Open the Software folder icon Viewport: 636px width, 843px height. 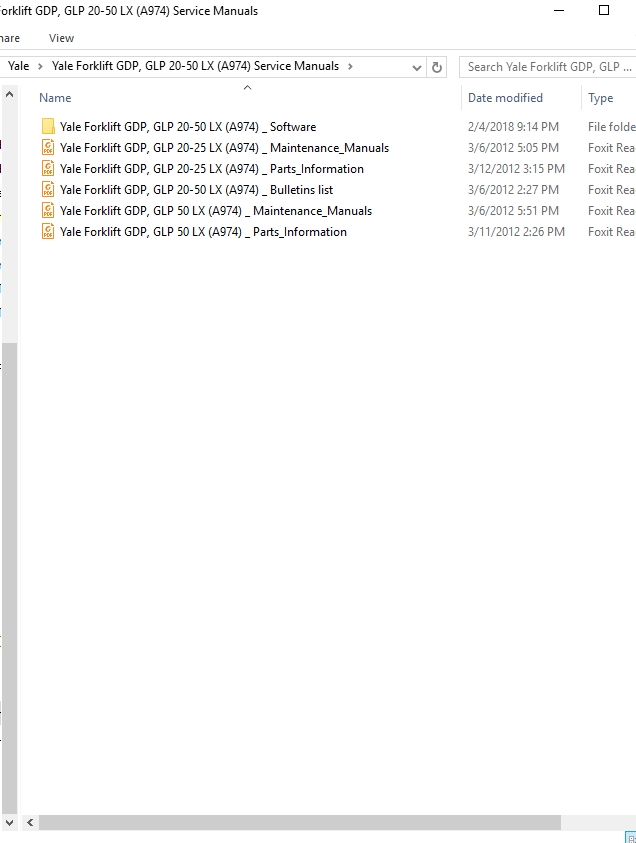pos(48,126)
